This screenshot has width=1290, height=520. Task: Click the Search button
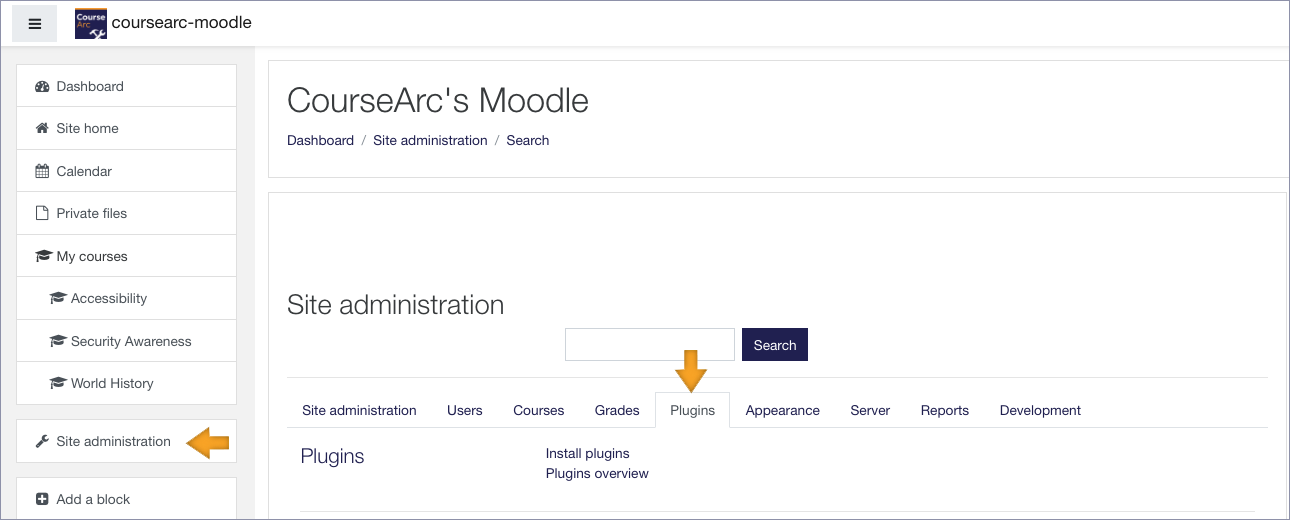[775, 344]
